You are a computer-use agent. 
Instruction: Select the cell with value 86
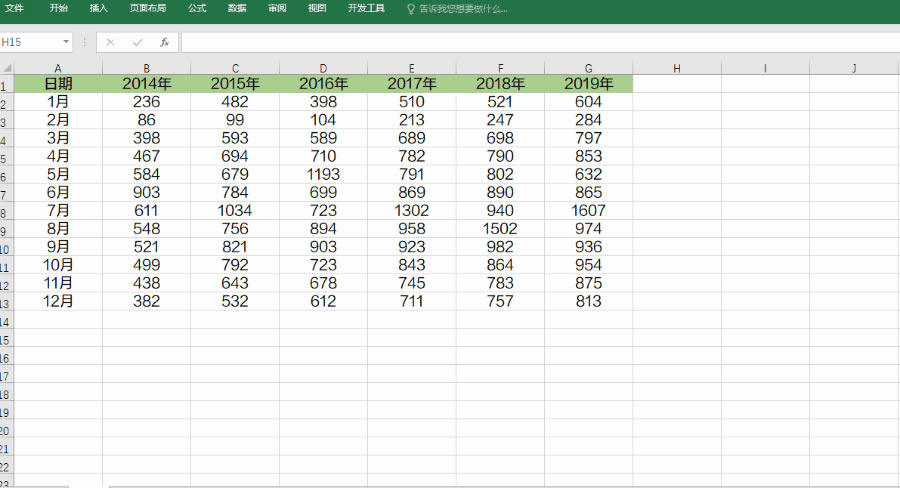tap(146, 120)
